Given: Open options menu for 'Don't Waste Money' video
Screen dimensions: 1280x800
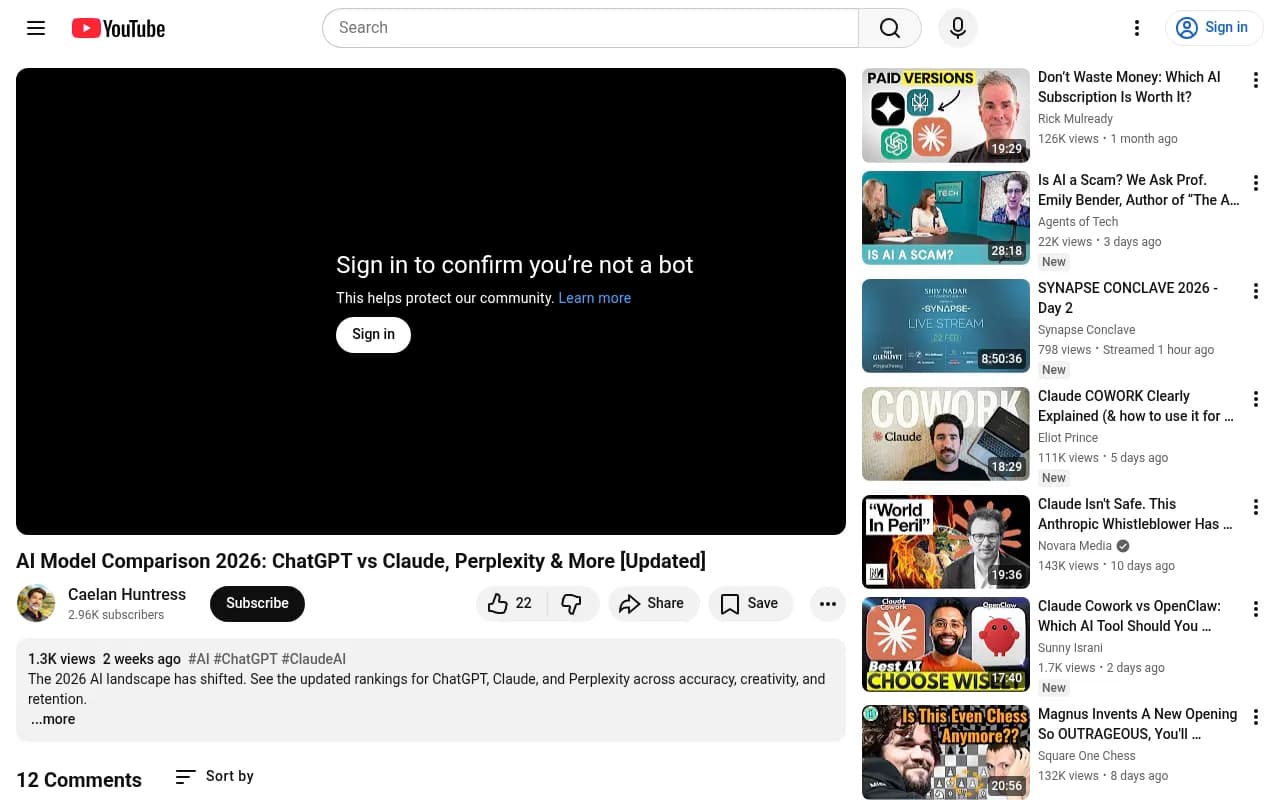Looking at the screenshot, I should click(x=1255, y=80).
